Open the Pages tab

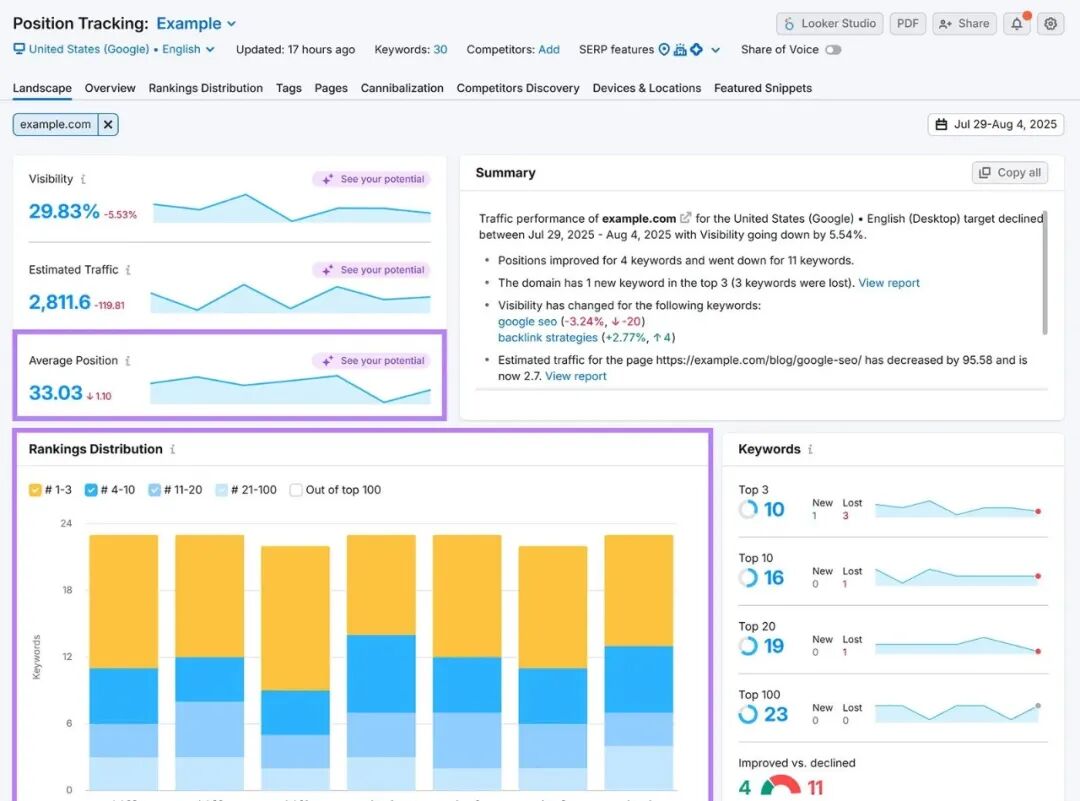(331, 88)
